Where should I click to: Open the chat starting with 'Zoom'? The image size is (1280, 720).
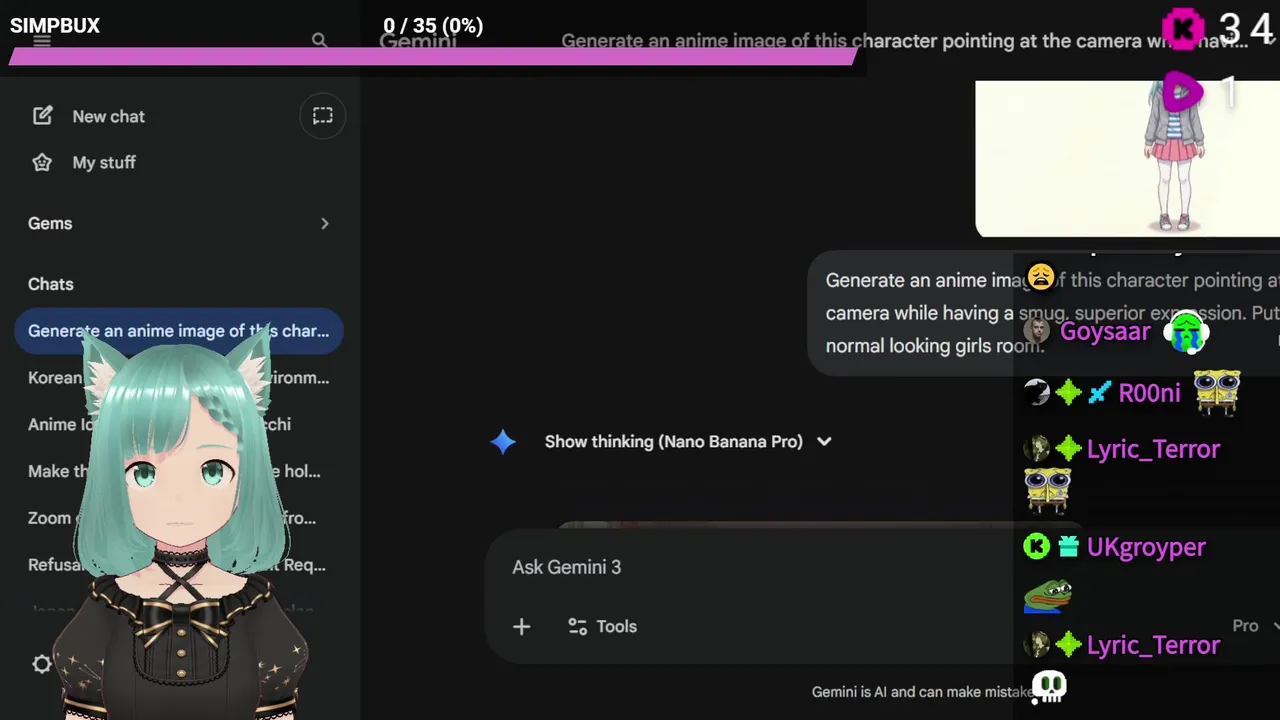point(178,518)
